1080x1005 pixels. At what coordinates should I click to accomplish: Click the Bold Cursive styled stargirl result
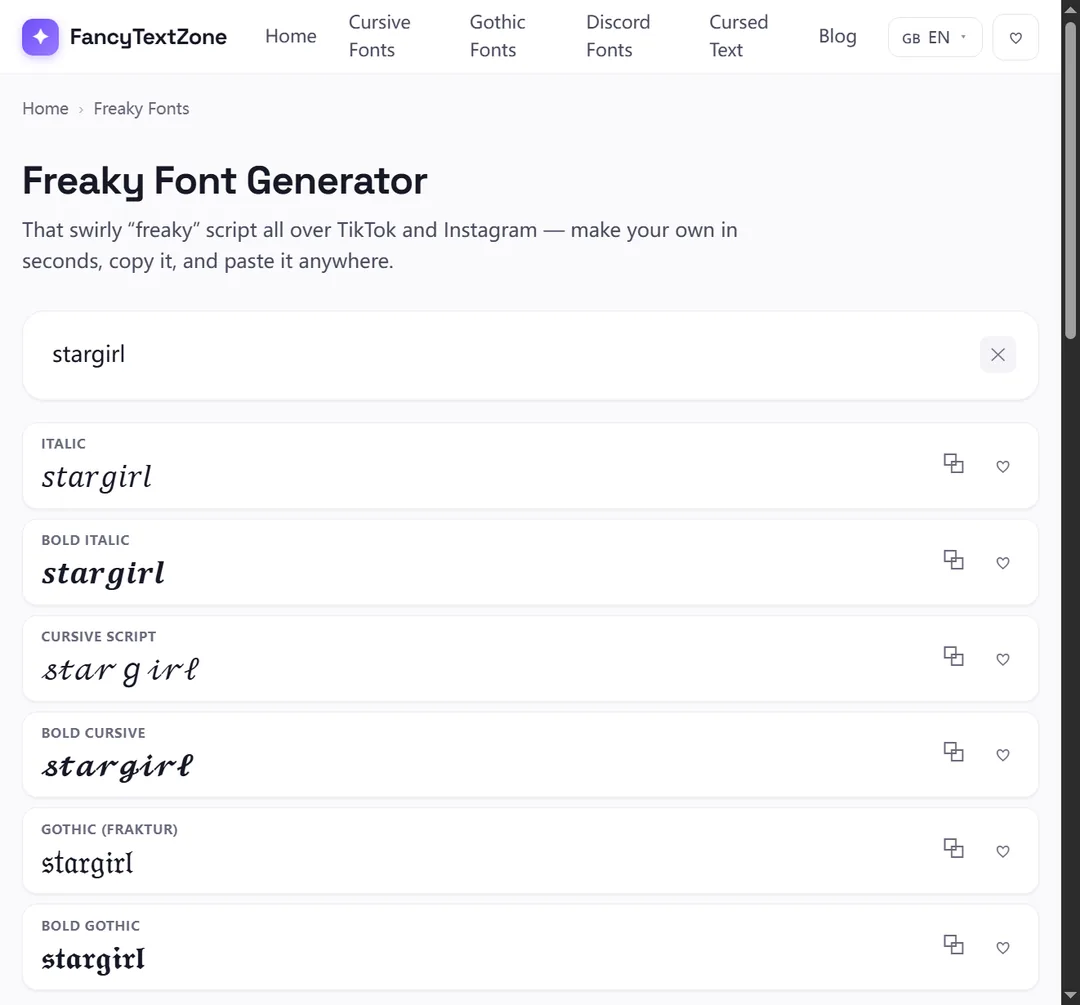[x=118, y=767]
